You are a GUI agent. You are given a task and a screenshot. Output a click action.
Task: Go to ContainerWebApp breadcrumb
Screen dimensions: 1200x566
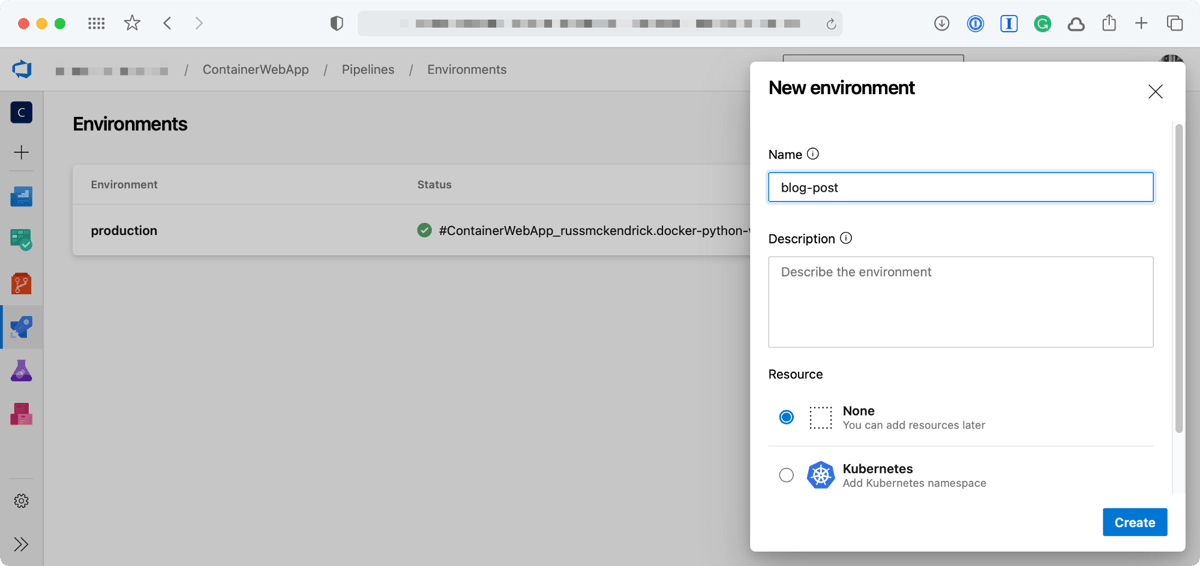(255, 70)
